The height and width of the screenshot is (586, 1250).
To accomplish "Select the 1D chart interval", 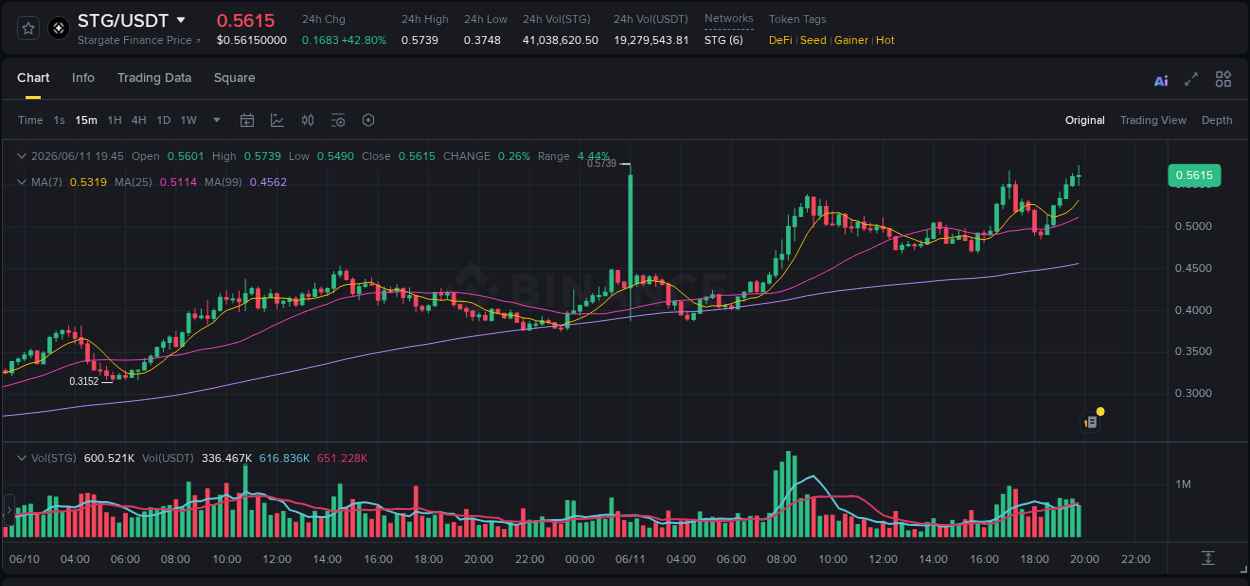I will click(x=163, y=120).
